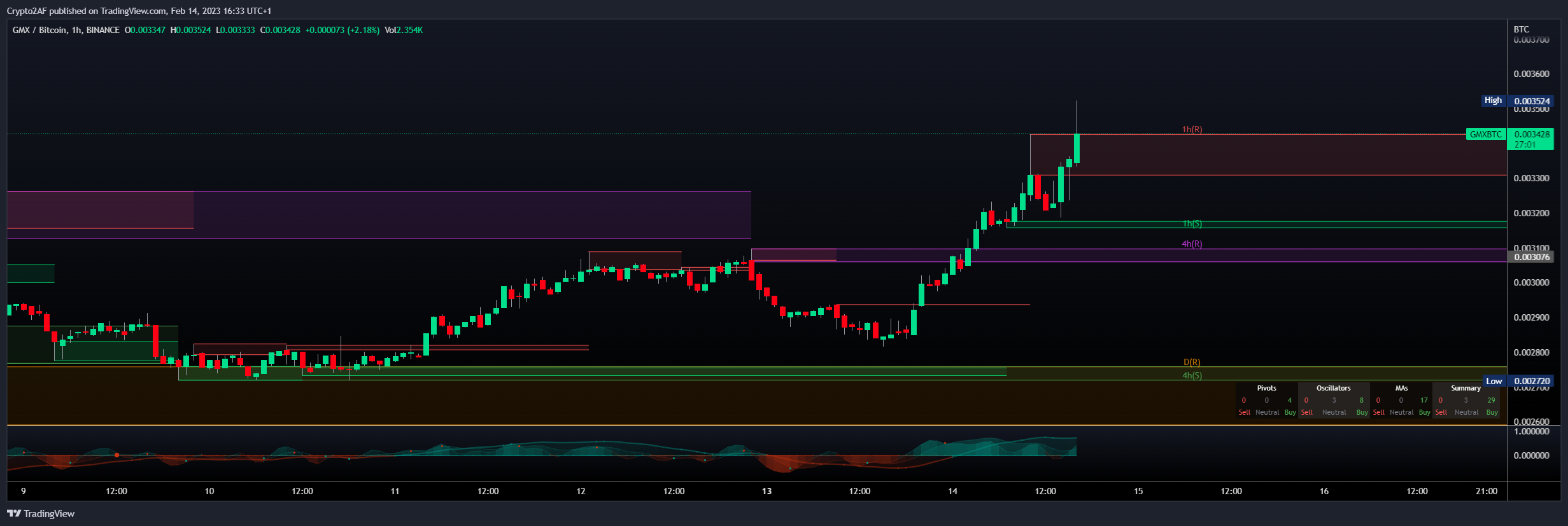The image size is (1568, 526).
Task: Click date 16 on the time axis
Action: (x=1324, y=491)
